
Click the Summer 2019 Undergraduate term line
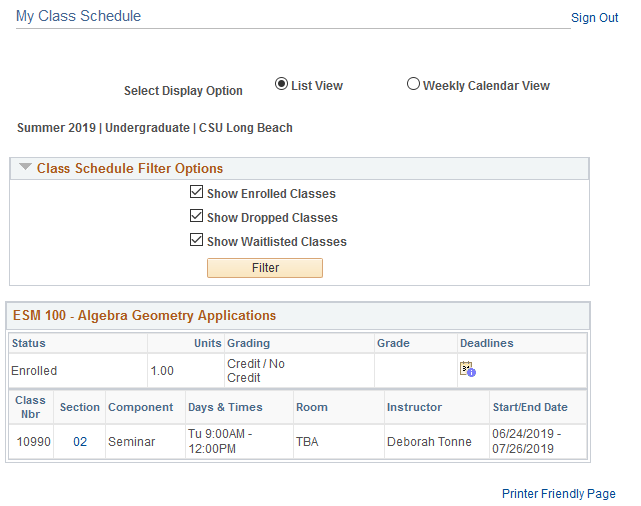155,128
